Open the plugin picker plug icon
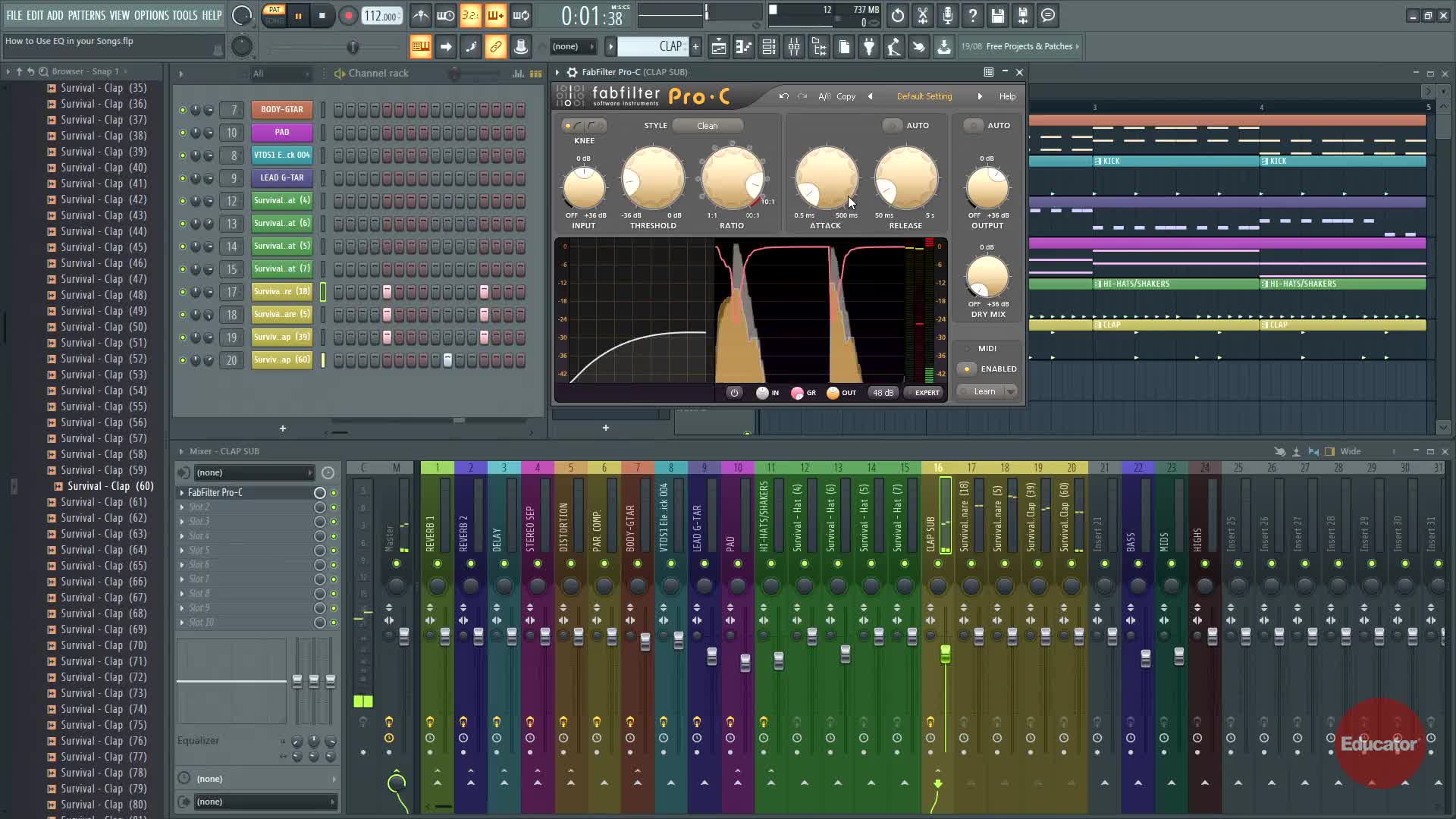Image resolution: width=1456 pixels, height=819 pixels. coord(869,47)
